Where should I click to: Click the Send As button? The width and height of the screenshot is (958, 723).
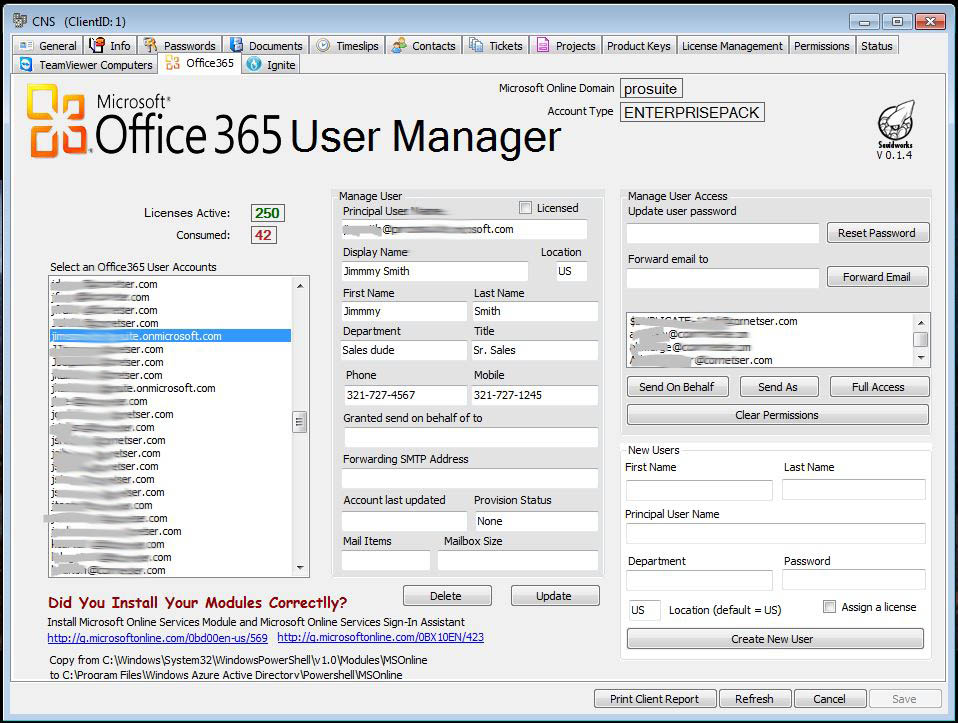click(x=778, y=387)
